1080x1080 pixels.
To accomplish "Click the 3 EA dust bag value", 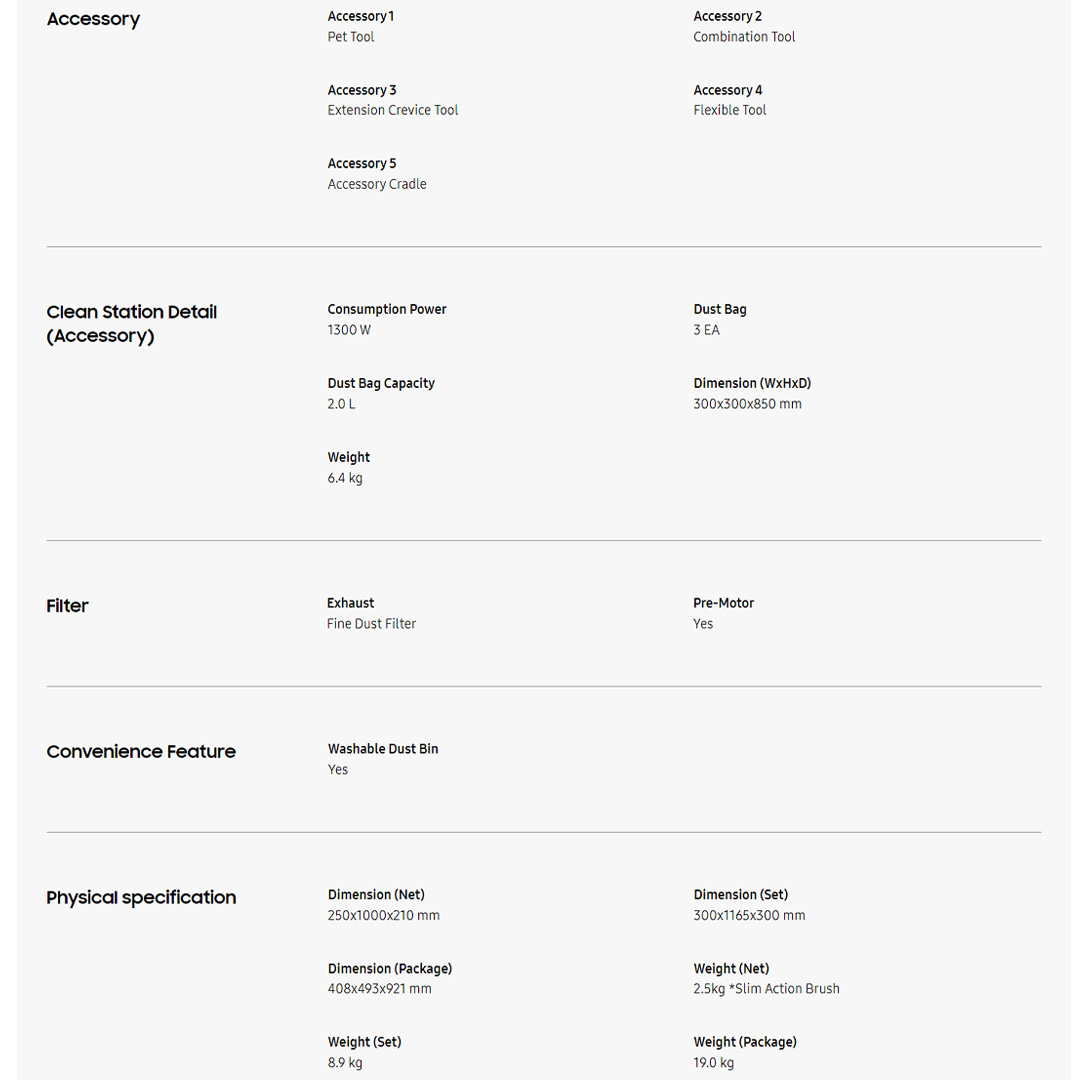I will [x=706, y=330].
